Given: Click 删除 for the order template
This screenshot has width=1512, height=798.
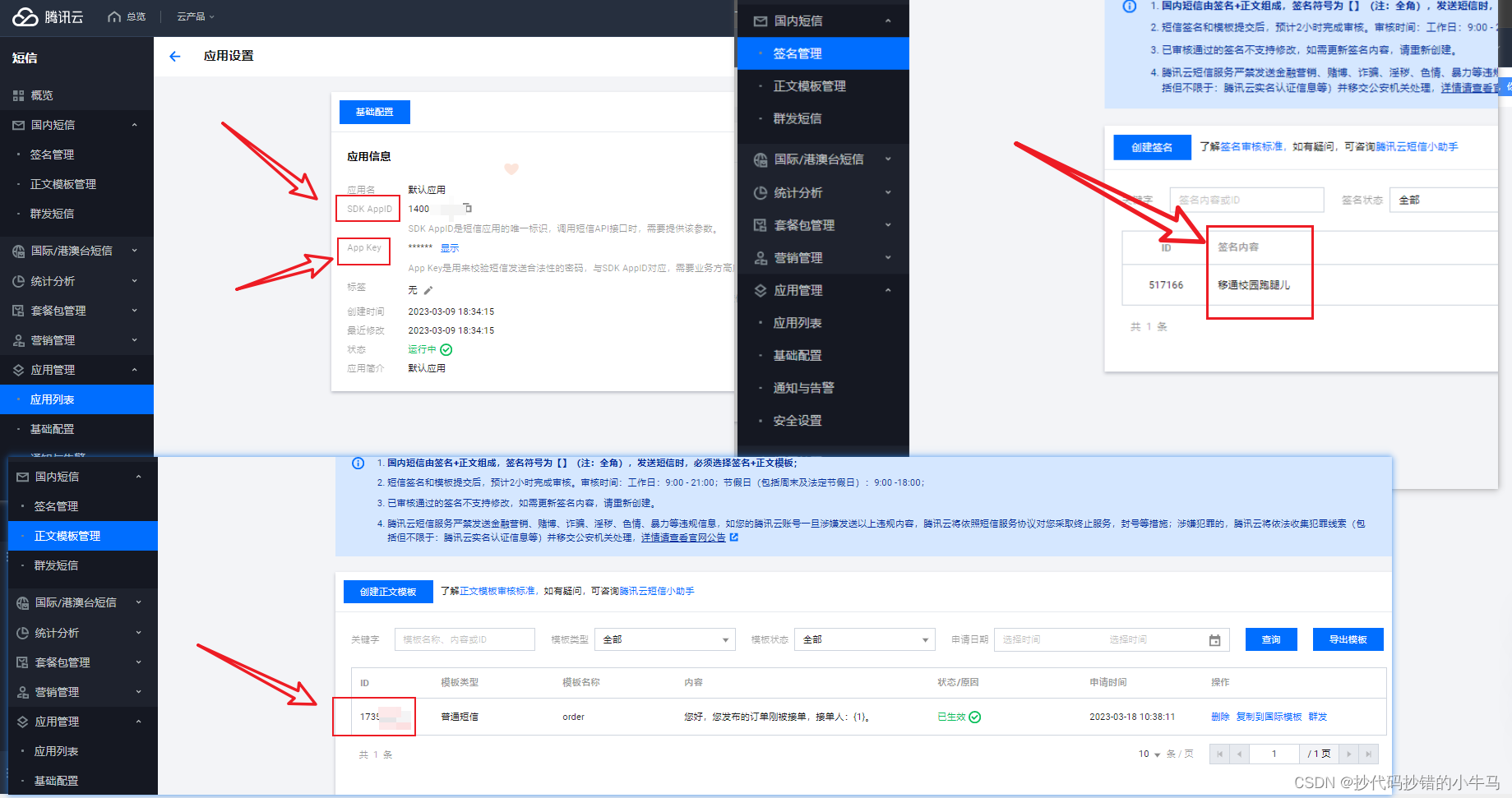Looking at the screenshot, I should (1220, 717).
